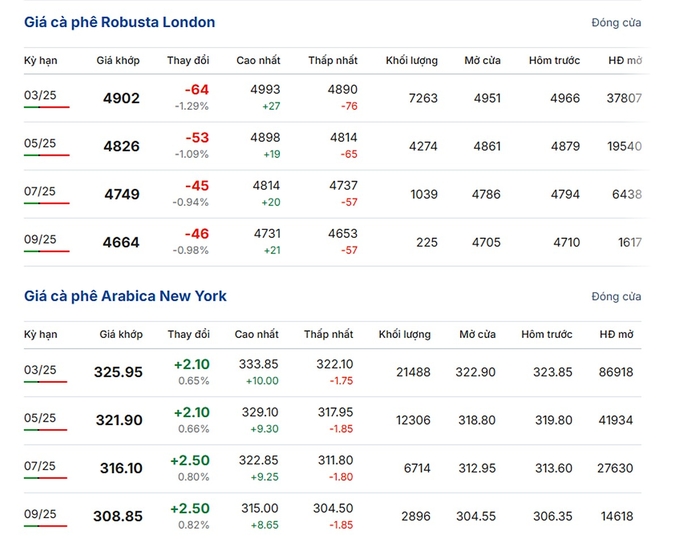Select the Robusta 07/25 contract term
680x539 pixels.
(x=40, y=191)
